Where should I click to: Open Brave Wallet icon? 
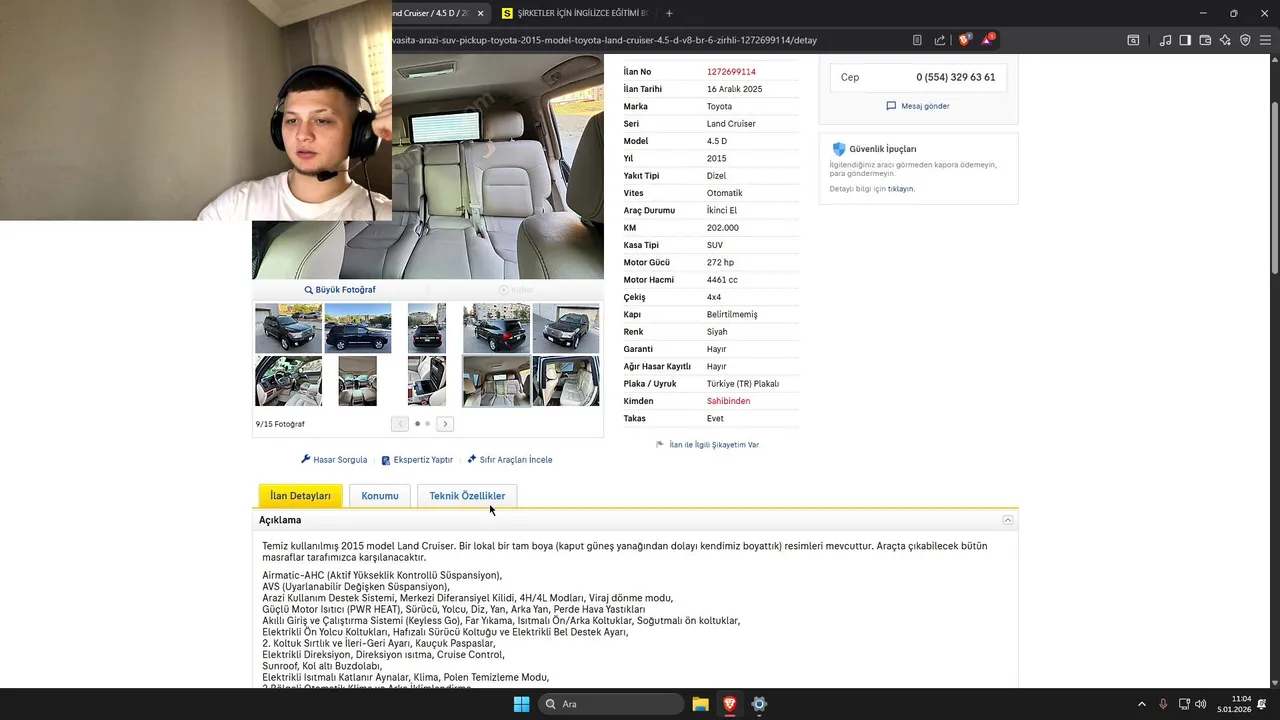point(1205,40)
